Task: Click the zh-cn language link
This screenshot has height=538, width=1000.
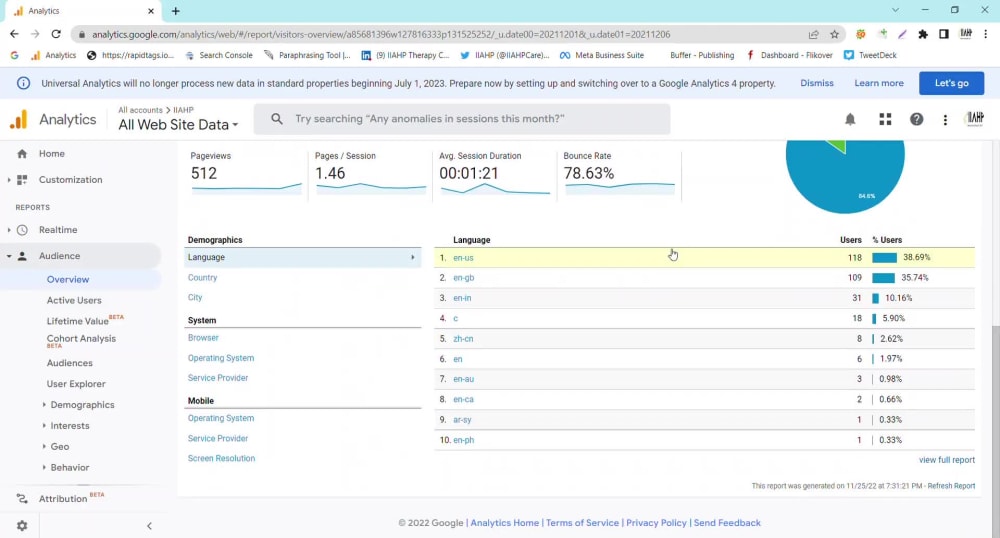Action: pyautogui.click(x=463, y=338)
